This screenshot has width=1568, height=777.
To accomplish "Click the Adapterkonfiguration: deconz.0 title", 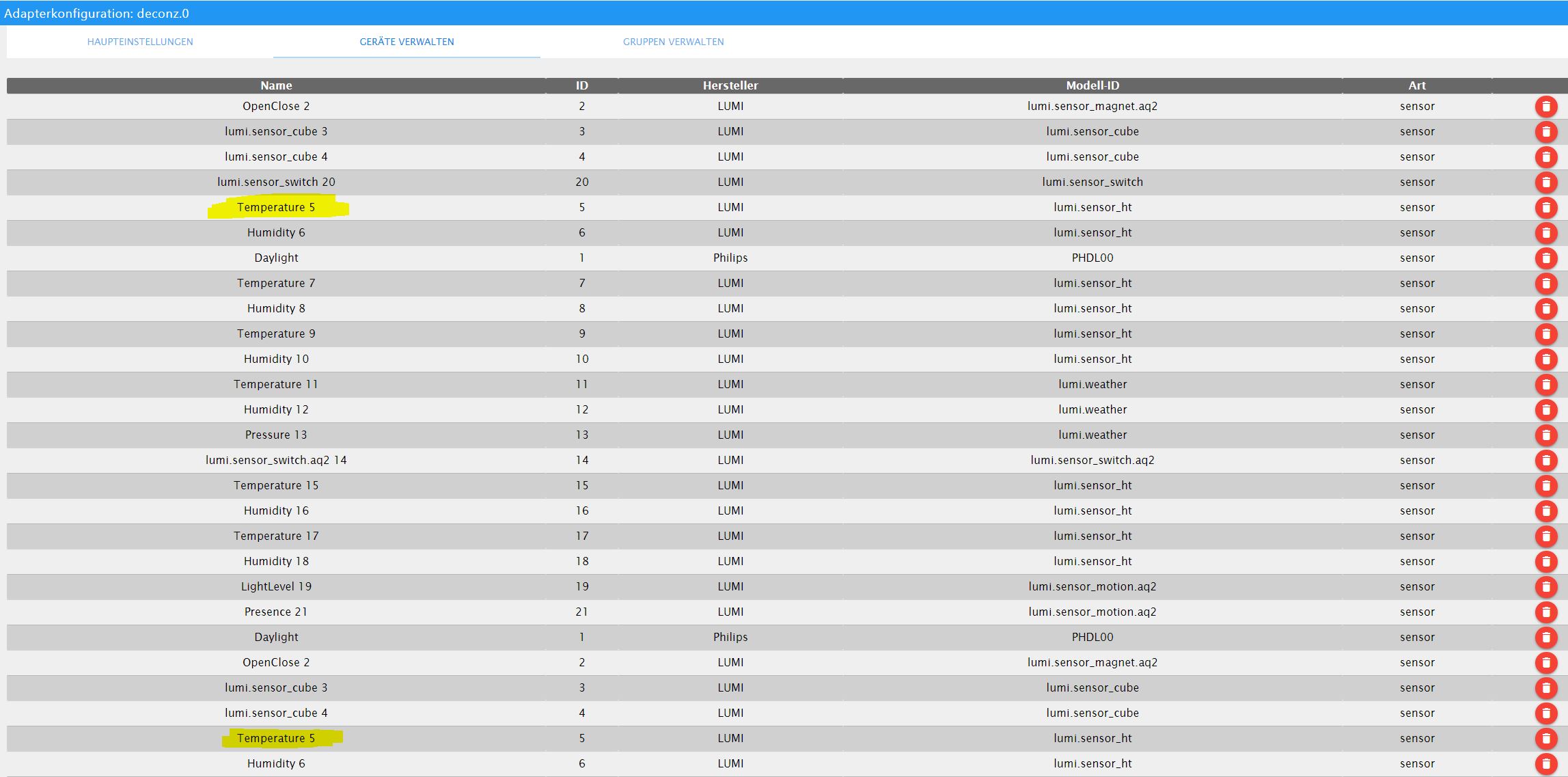I will tap(96, 13).
